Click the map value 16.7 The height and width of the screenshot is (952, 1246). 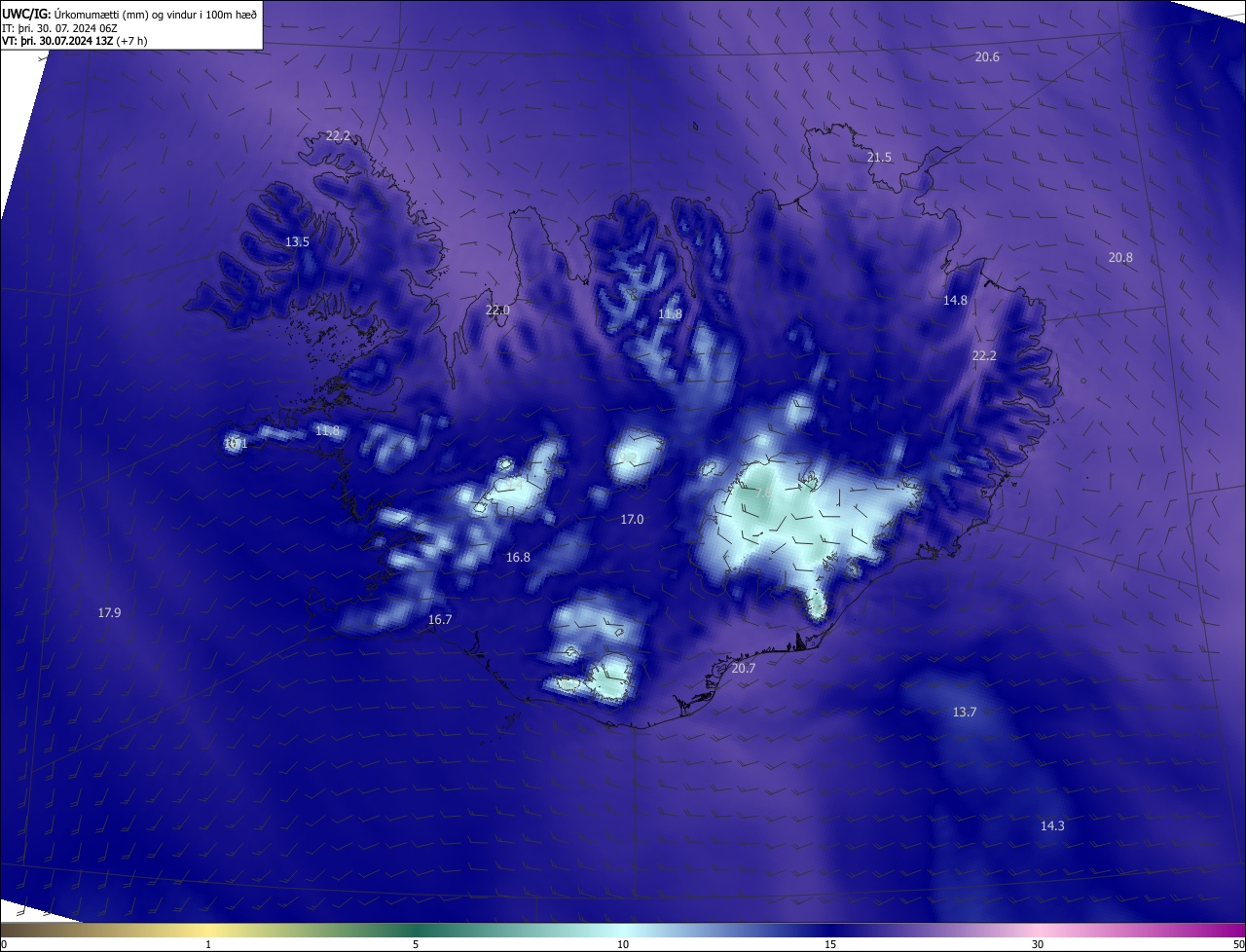tap(440, 620)
